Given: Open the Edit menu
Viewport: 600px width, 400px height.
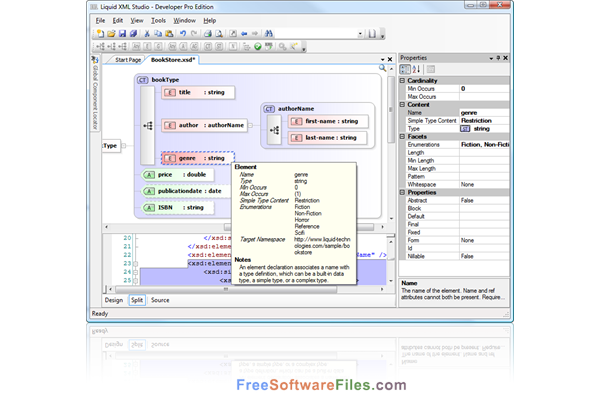Looking at the screenshot, I should pyautogui.click(x=117, y=21).
